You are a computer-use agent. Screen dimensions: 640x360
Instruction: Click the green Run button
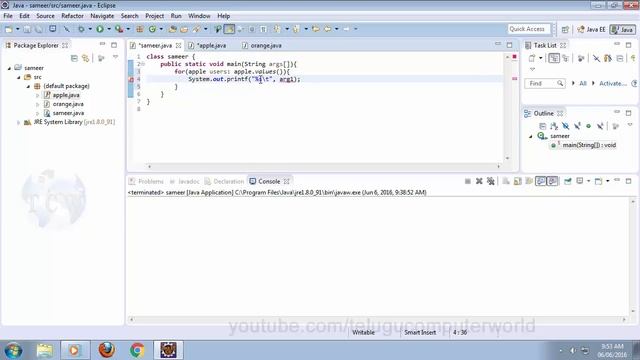click(100, 29)
